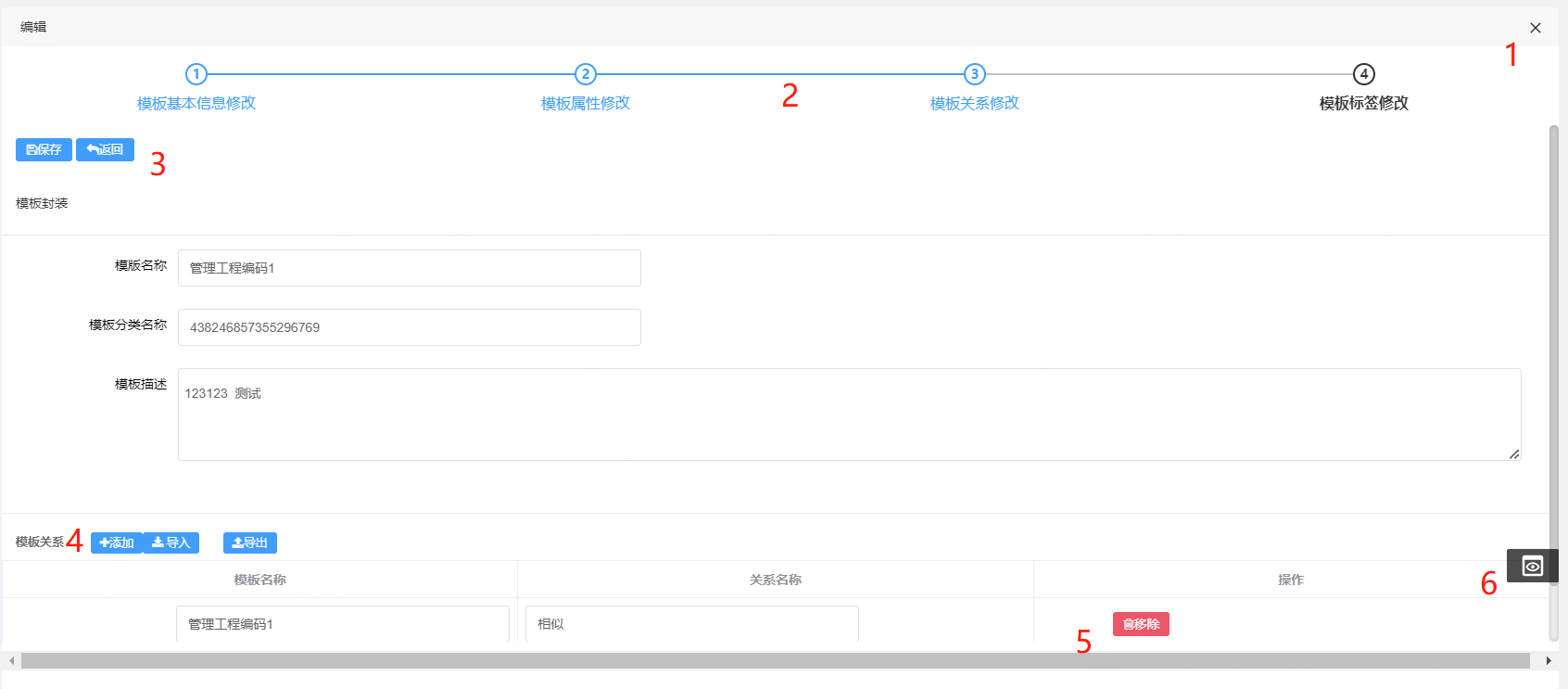1568x689 pixels.
Task: Click step 3 circle icon in the stepper
Action: 974,74
